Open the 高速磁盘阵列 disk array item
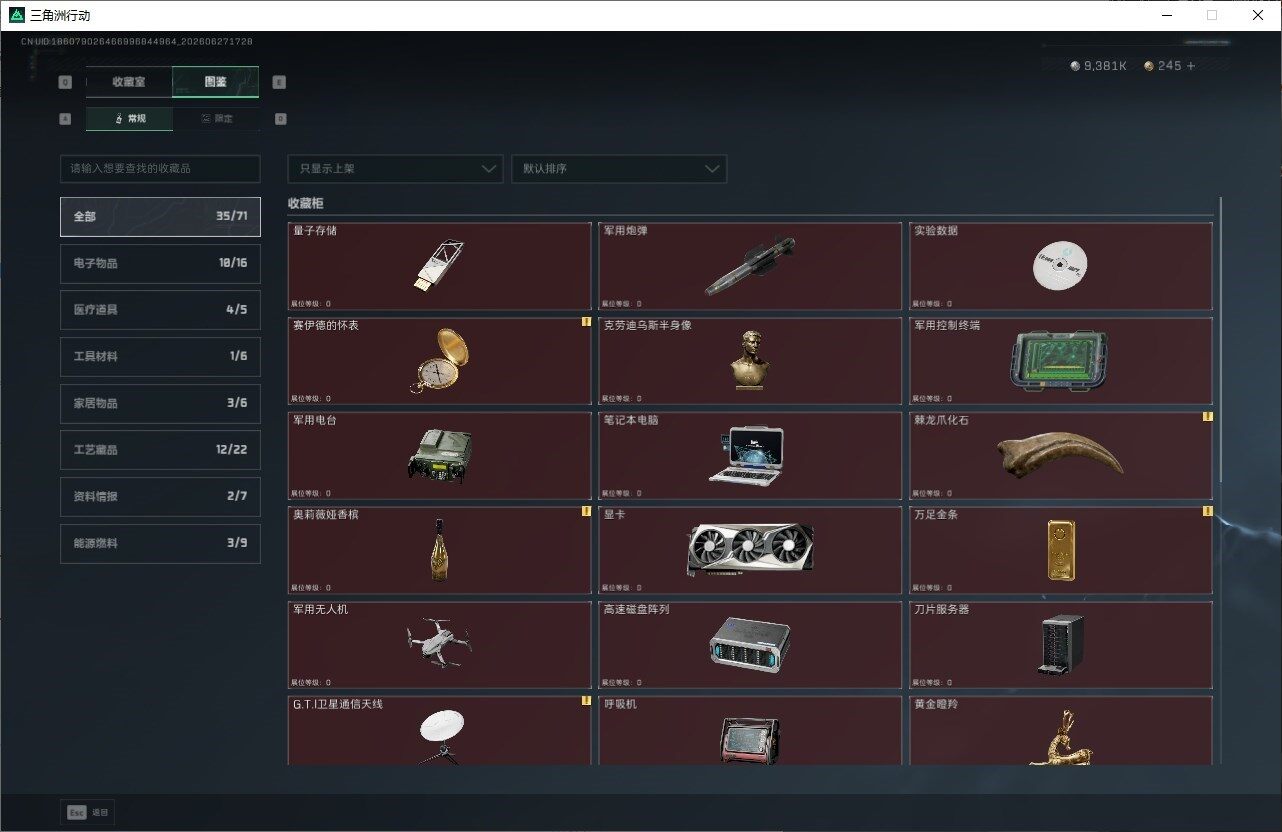Image resolution: width=1282 pixels, height=832 pixels. point(750,645)
